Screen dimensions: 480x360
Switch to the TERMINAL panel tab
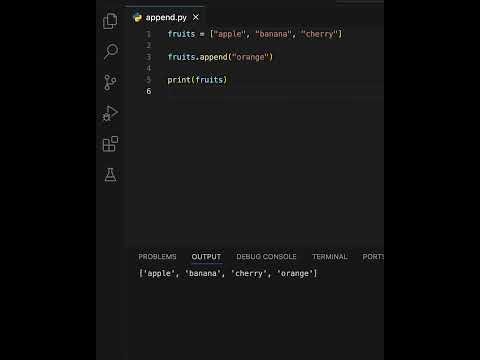(330, 257)
